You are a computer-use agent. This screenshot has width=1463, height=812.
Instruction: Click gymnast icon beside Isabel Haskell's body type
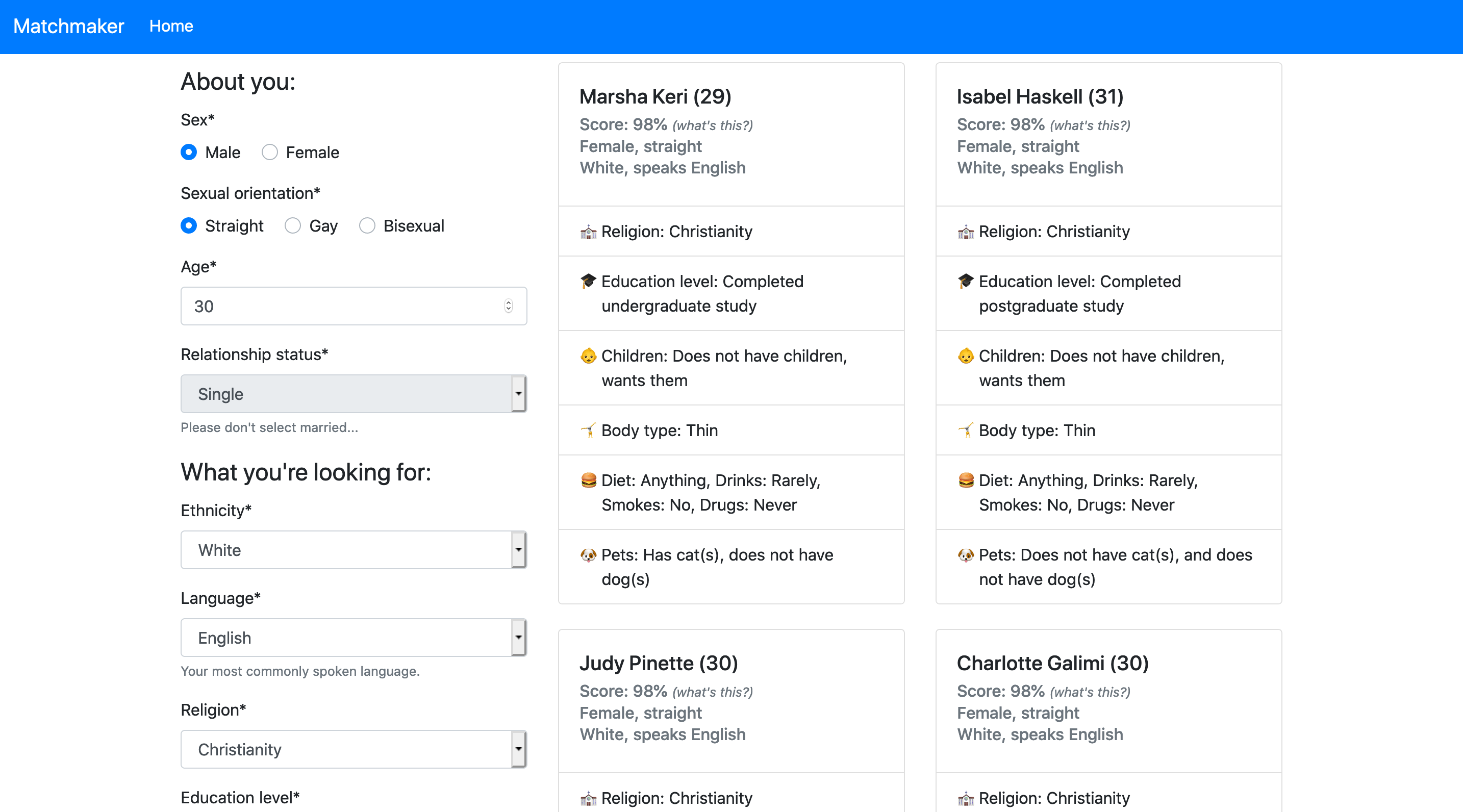[x=966, y=430]
